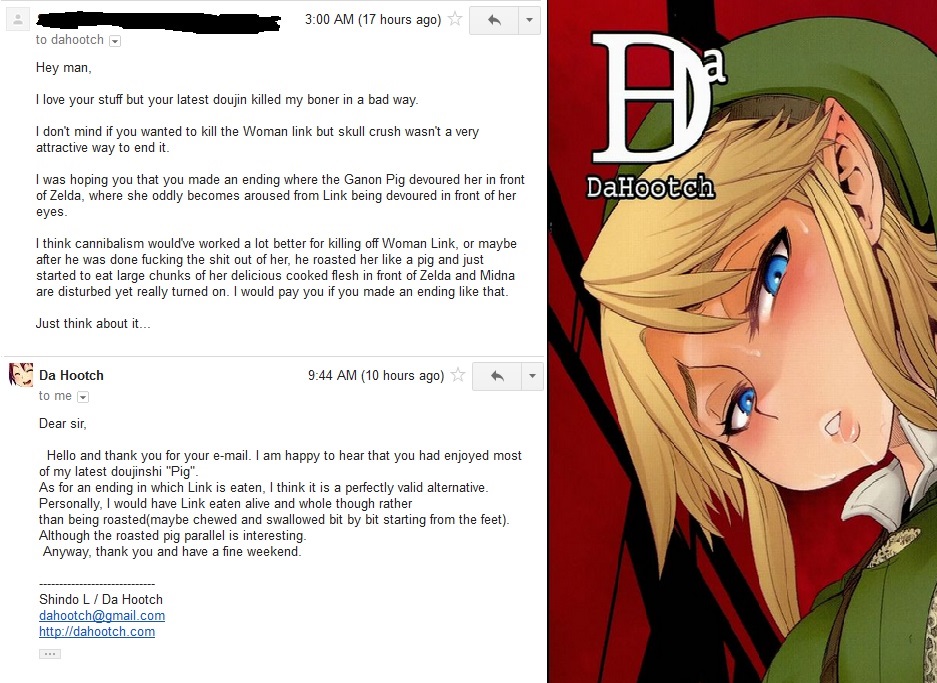Reply to Da Hootch's message
Viewport: 937px width, 683px height.
[x=497, y=376]
